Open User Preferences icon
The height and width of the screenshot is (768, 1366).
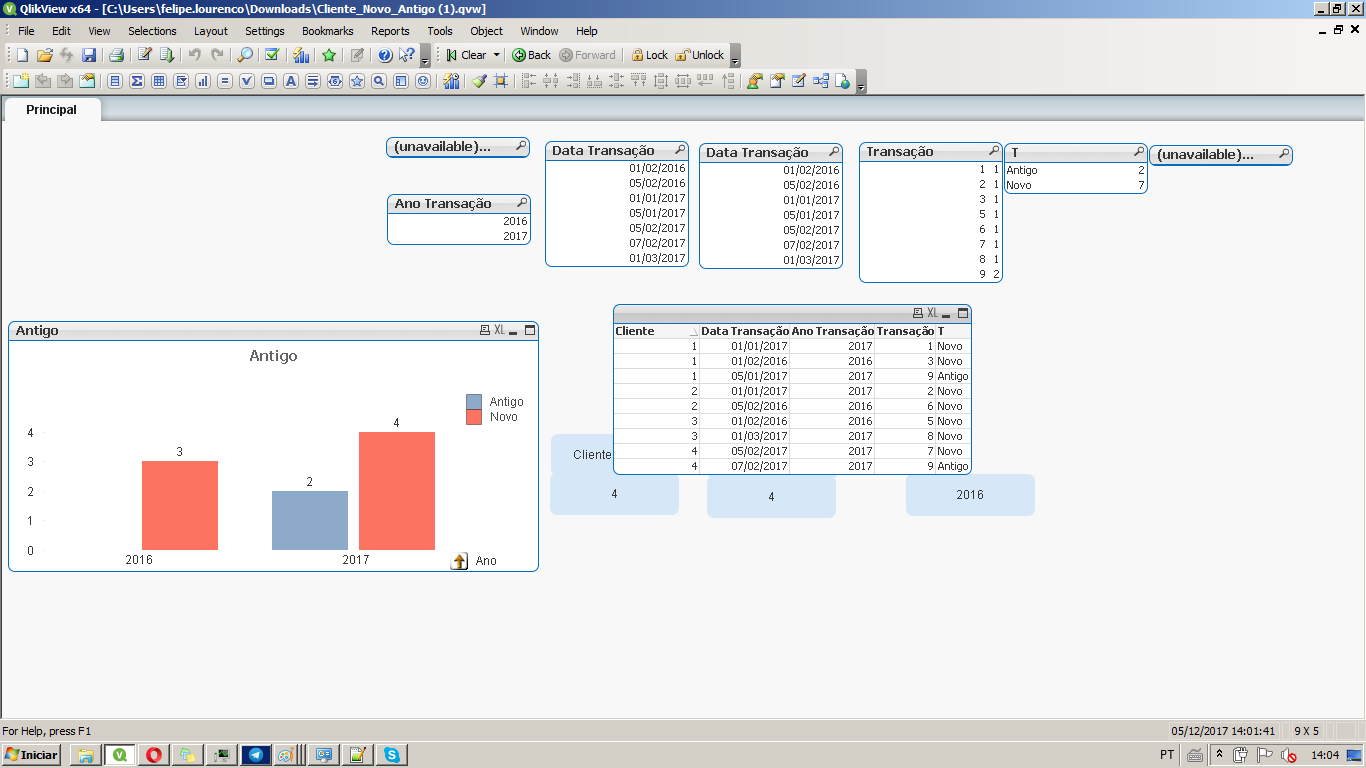[x=754, y=81]
